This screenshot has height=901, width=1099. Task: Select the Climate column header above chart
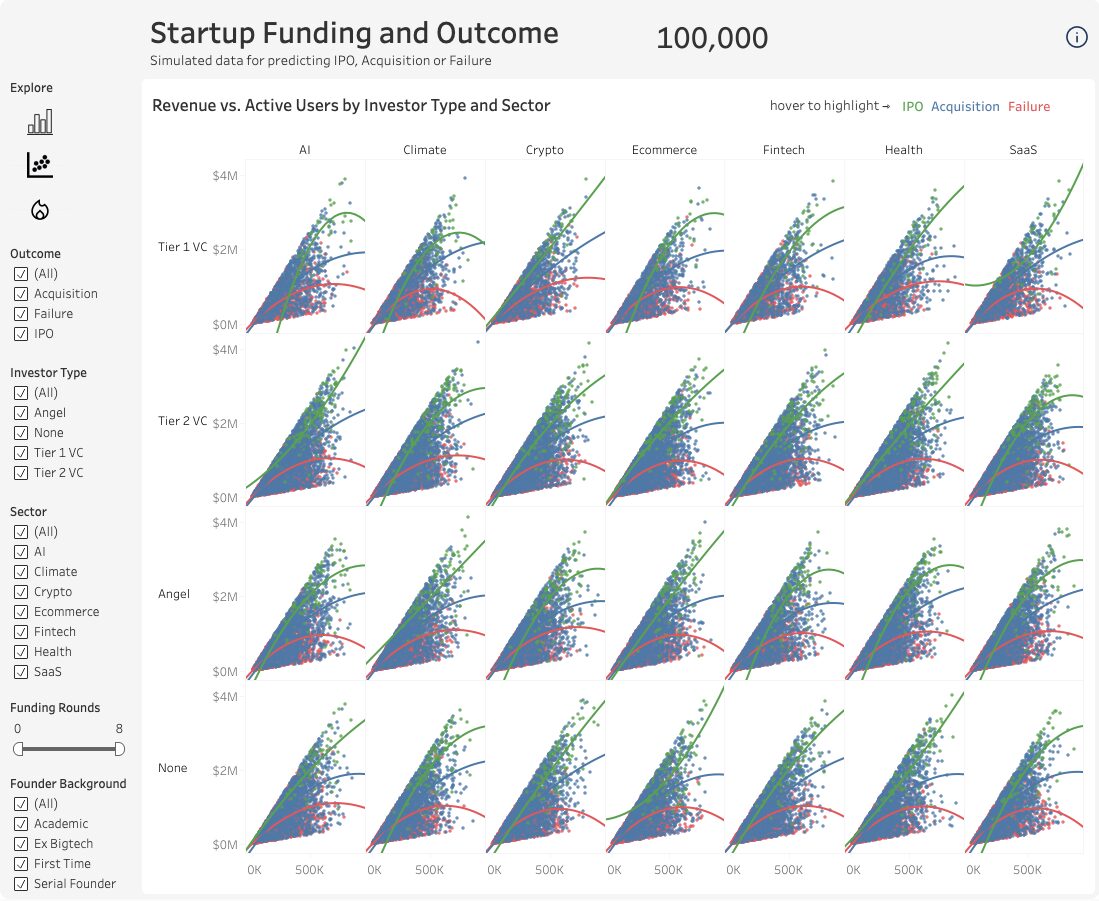pyautogui.click(x=425, y=150)
